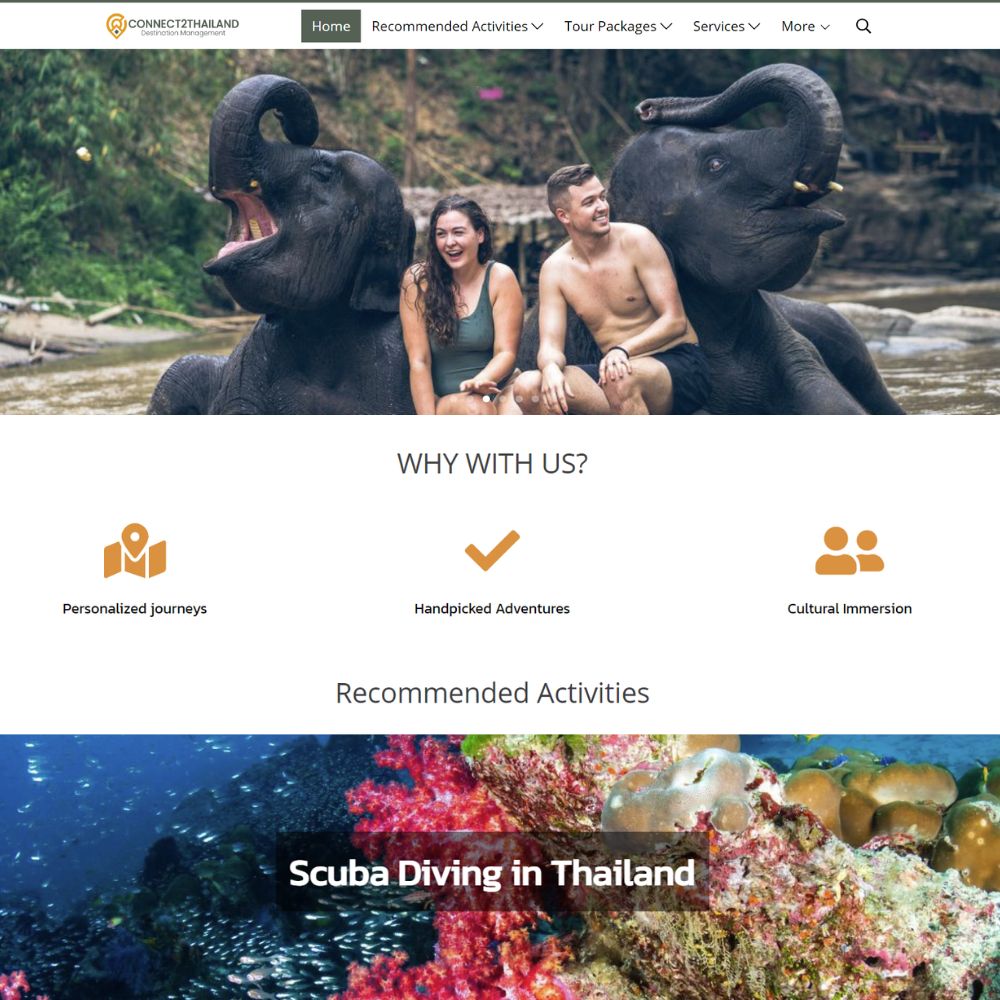Click the Cultural Immersion people icon

pyautogui.click(x=849, y=550)
